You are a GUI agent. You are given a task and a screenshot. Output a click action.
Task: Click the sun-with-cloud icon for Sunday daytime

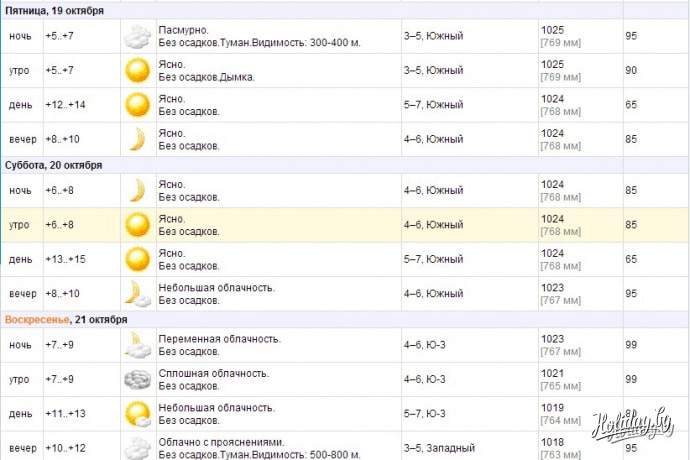tap(135, 413)
